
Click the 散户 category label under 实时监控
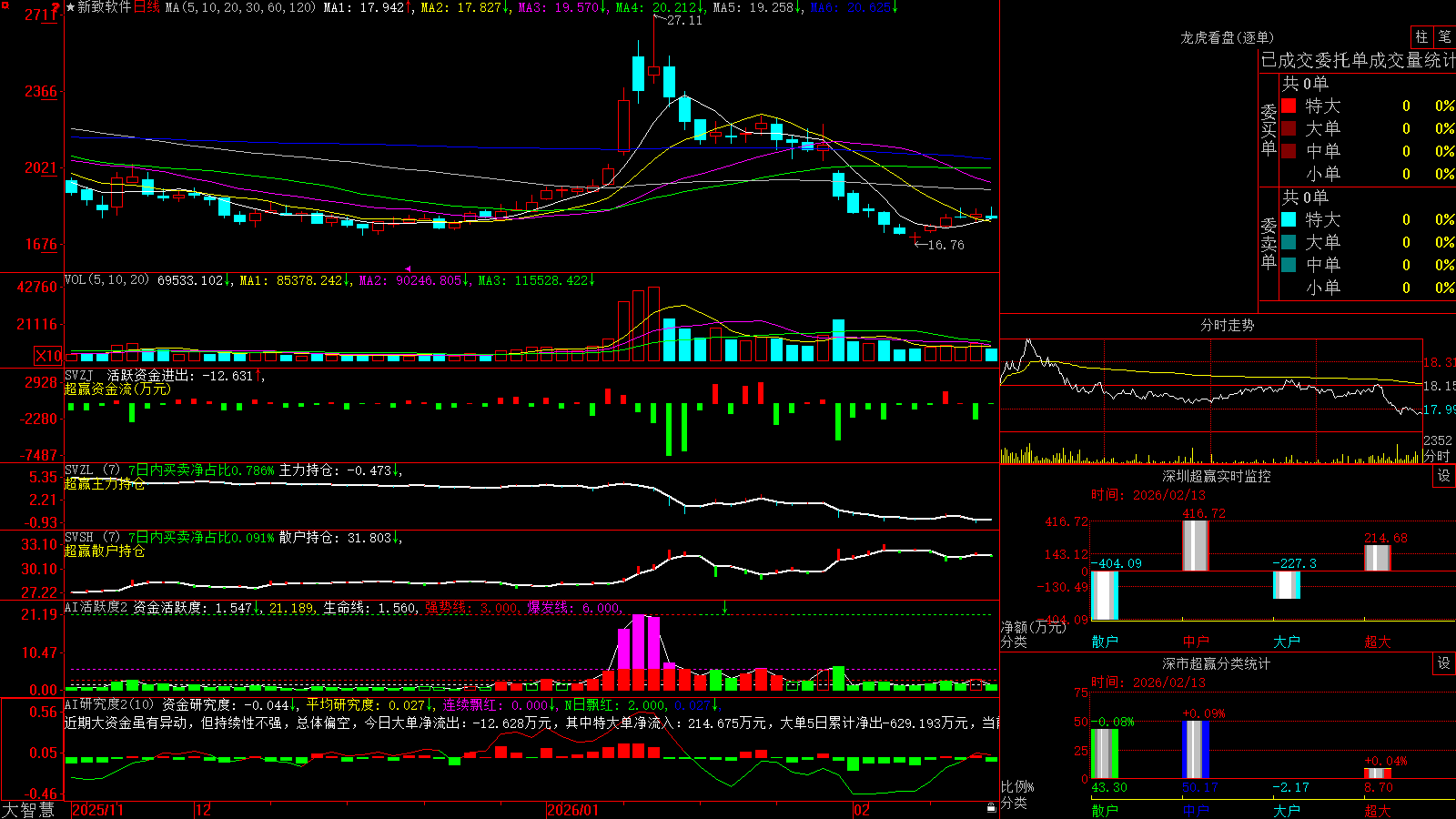tap(1105, 642)
